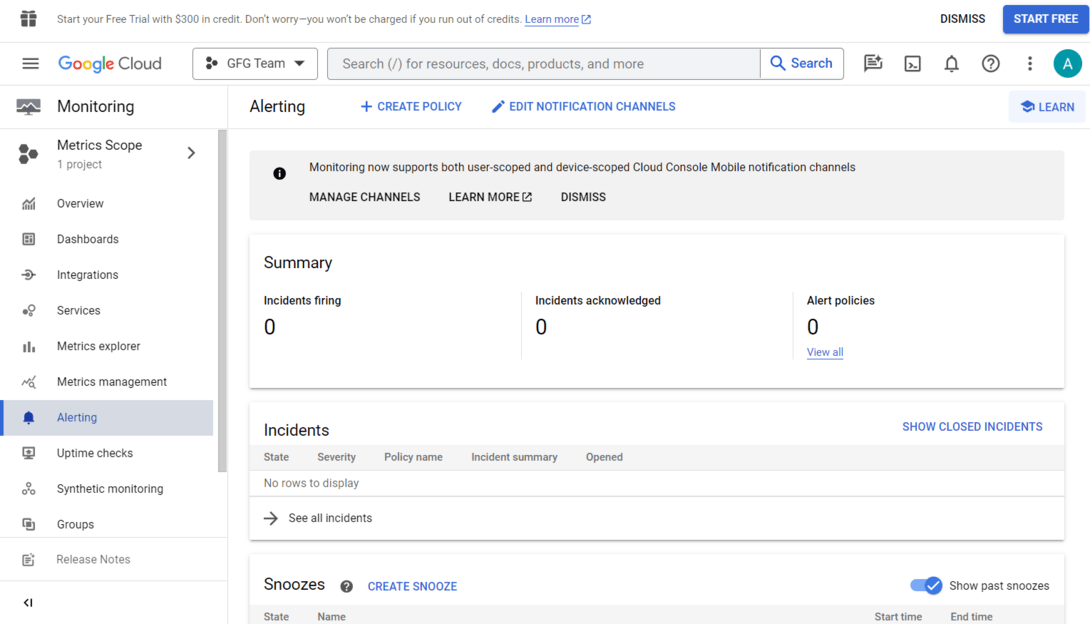Click Create Policy button
The height and width of the screenshot is (624, 1090).
click(x=411, y=107)
